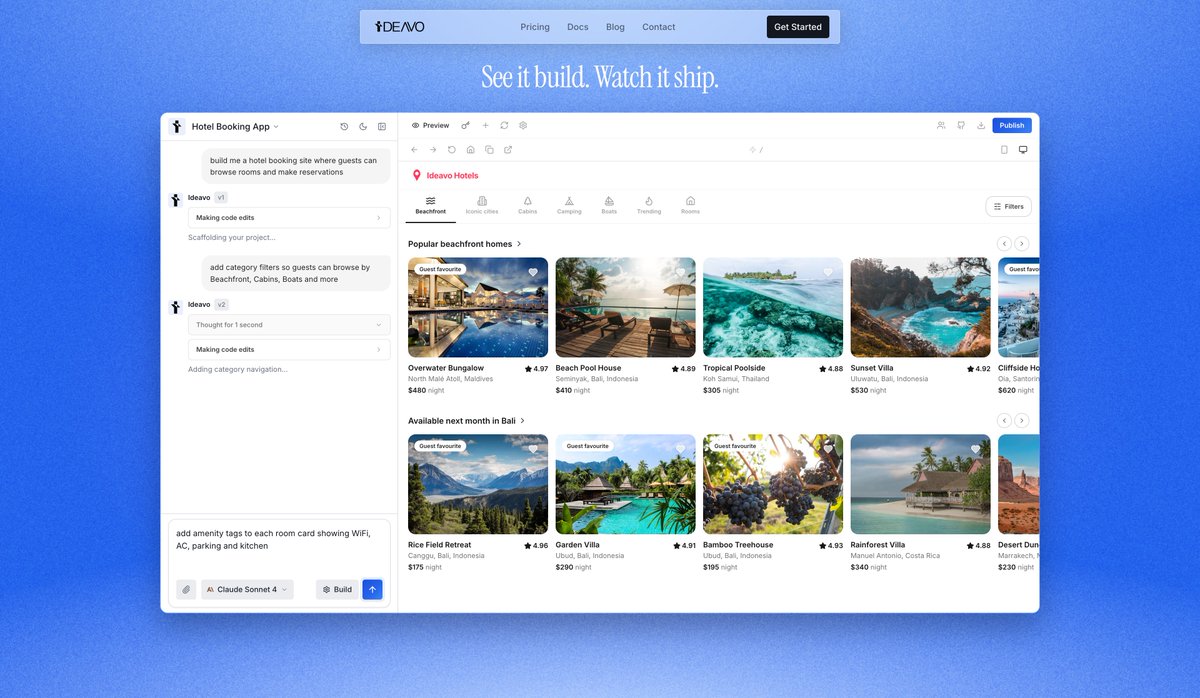Collapse Thought for 1 second section
Viewport: 1200px width, 698px height.
click(289, 325)
